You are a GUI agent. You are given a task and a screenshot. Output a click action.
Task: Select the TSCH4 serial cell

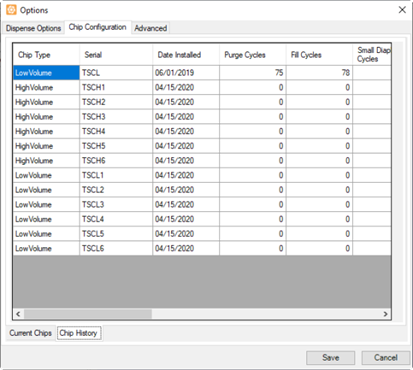[x=116, y=131]
